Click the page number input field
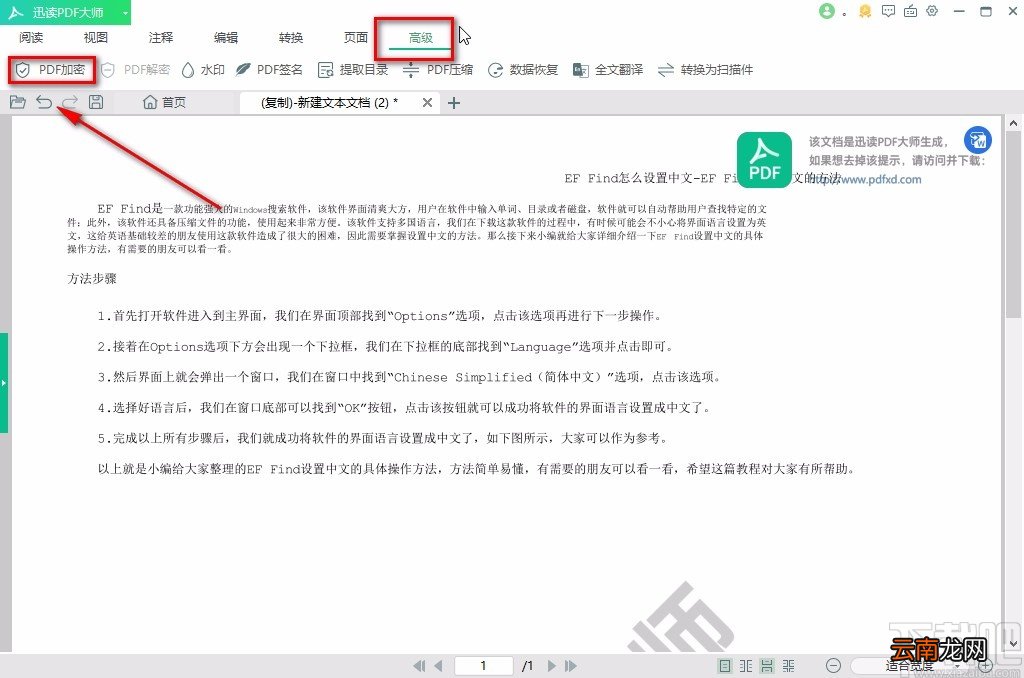 [x=483, y=666]
